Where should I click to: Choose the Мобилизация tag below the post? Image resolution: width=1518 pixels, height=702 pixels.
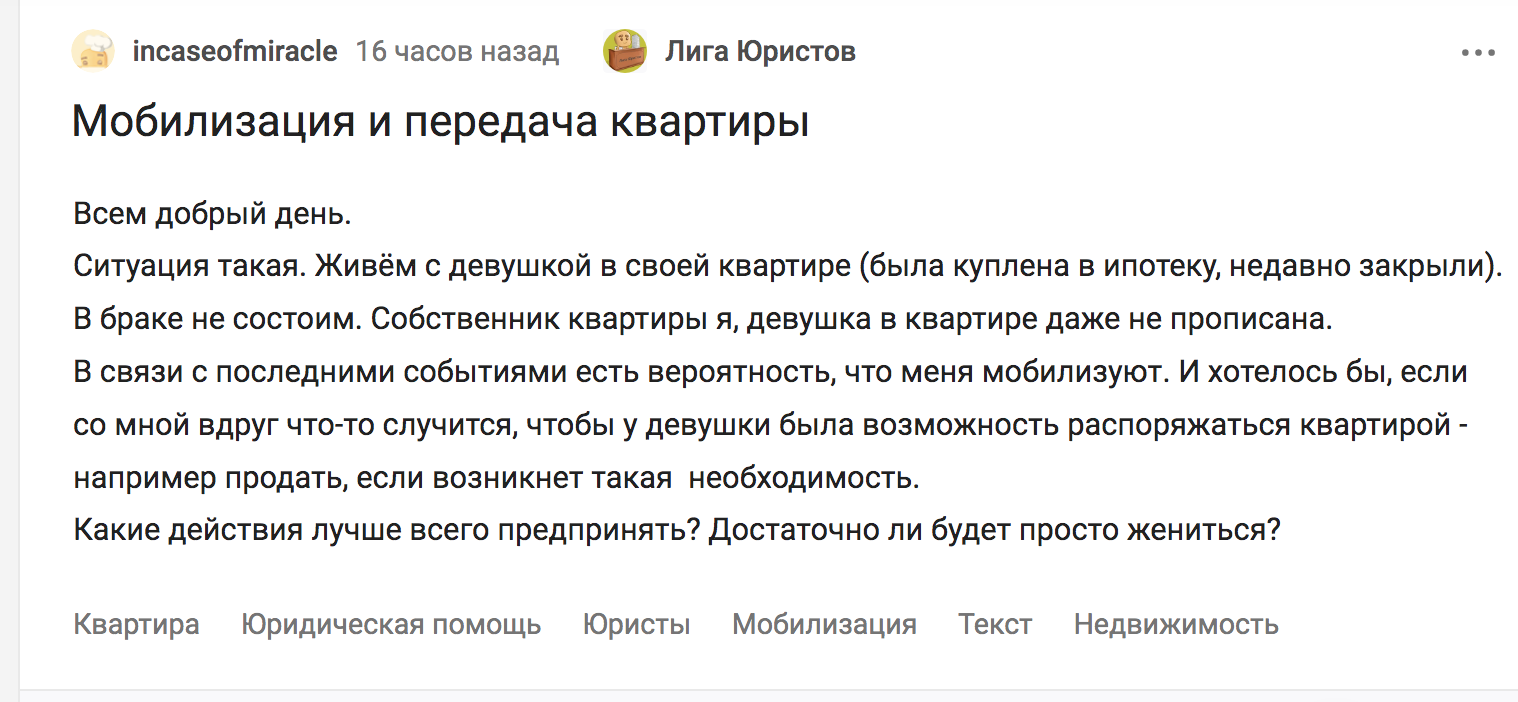824,624
